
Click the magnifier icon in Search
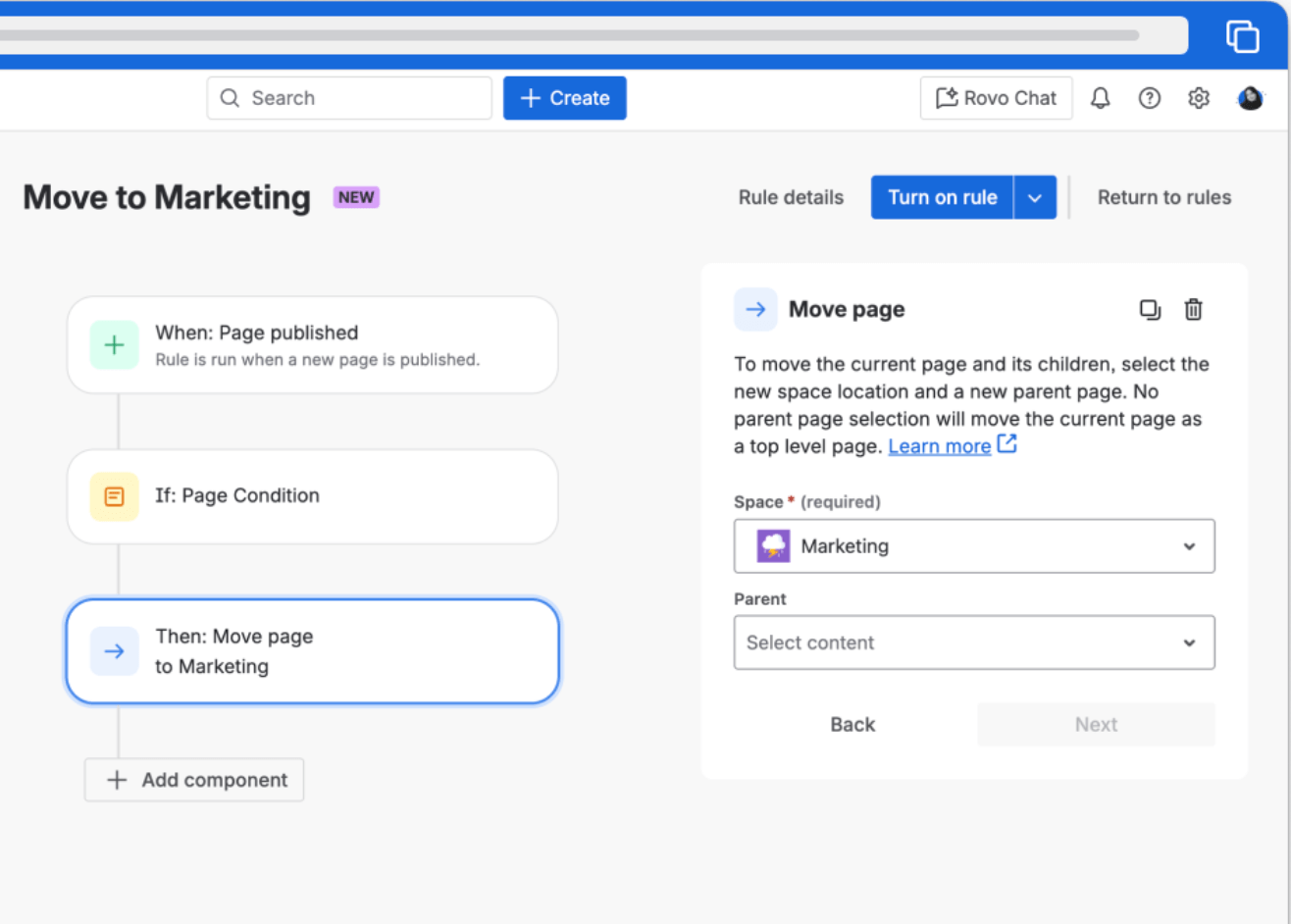[230, 98]
